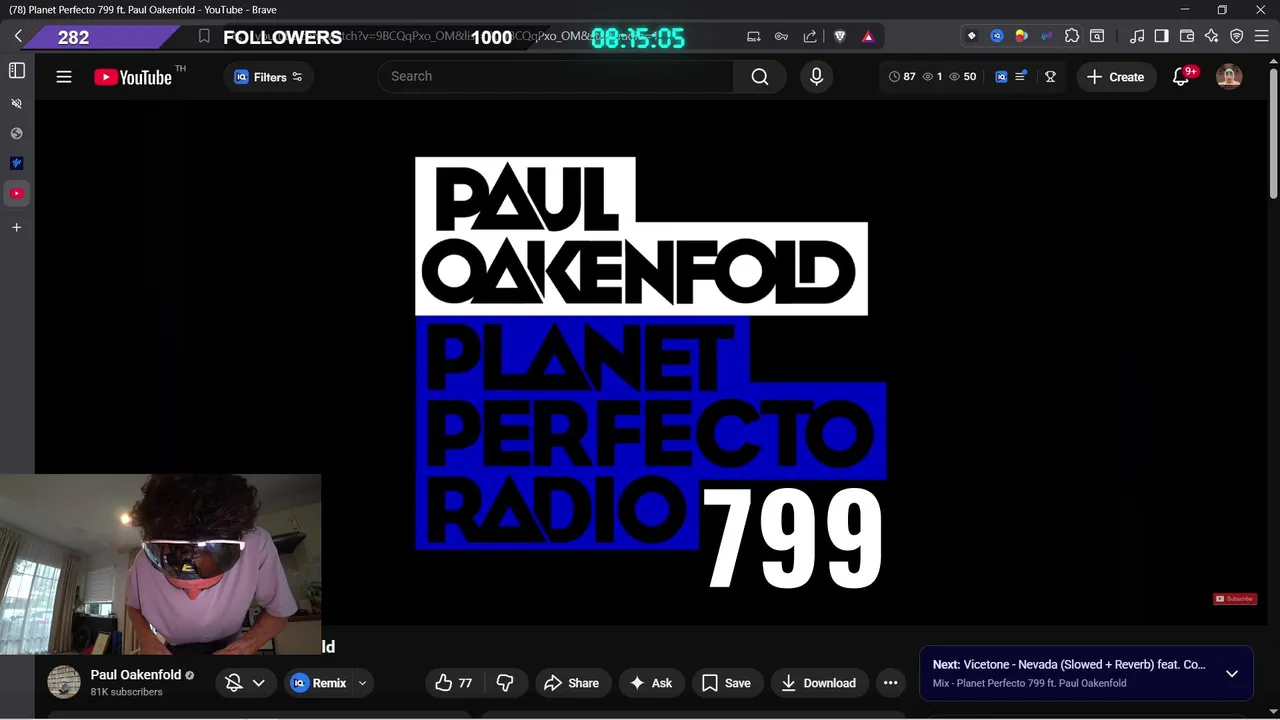Add a new sidebar item with the plus
This screenshot has width=1280, height=720.
click(16, 227)
